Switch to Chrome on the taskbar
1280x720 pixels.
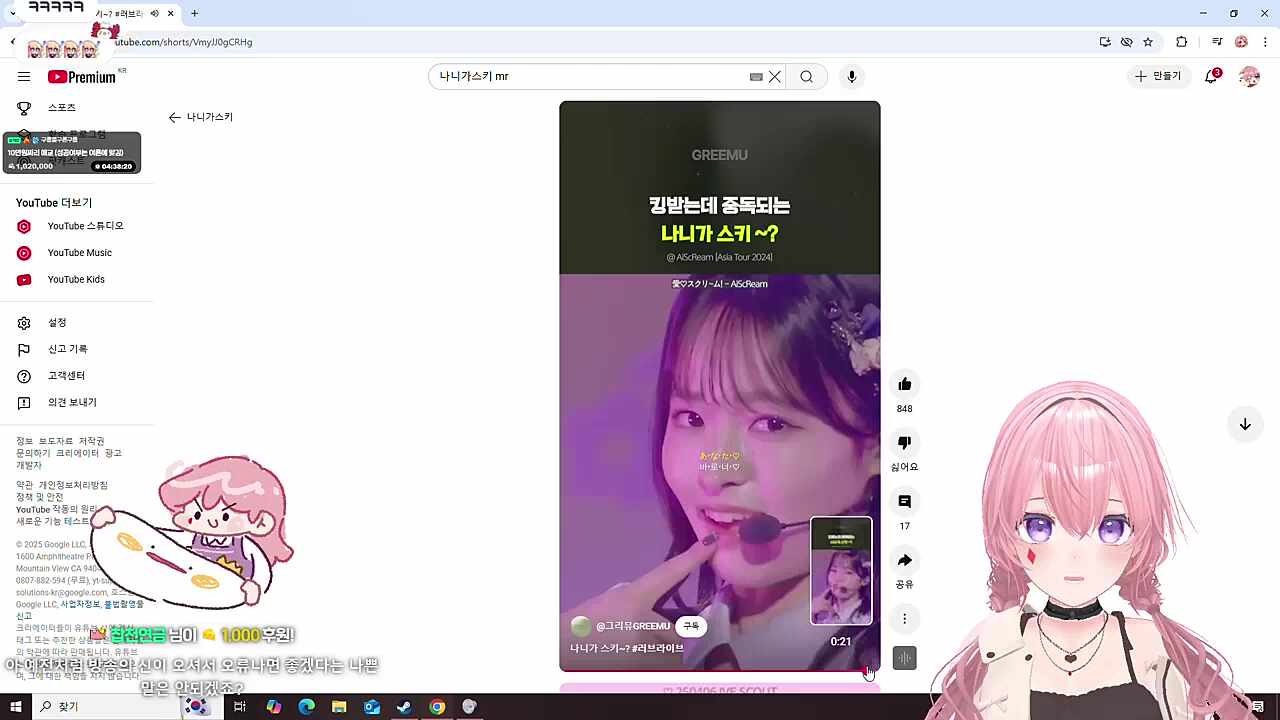tap(437, 707)
